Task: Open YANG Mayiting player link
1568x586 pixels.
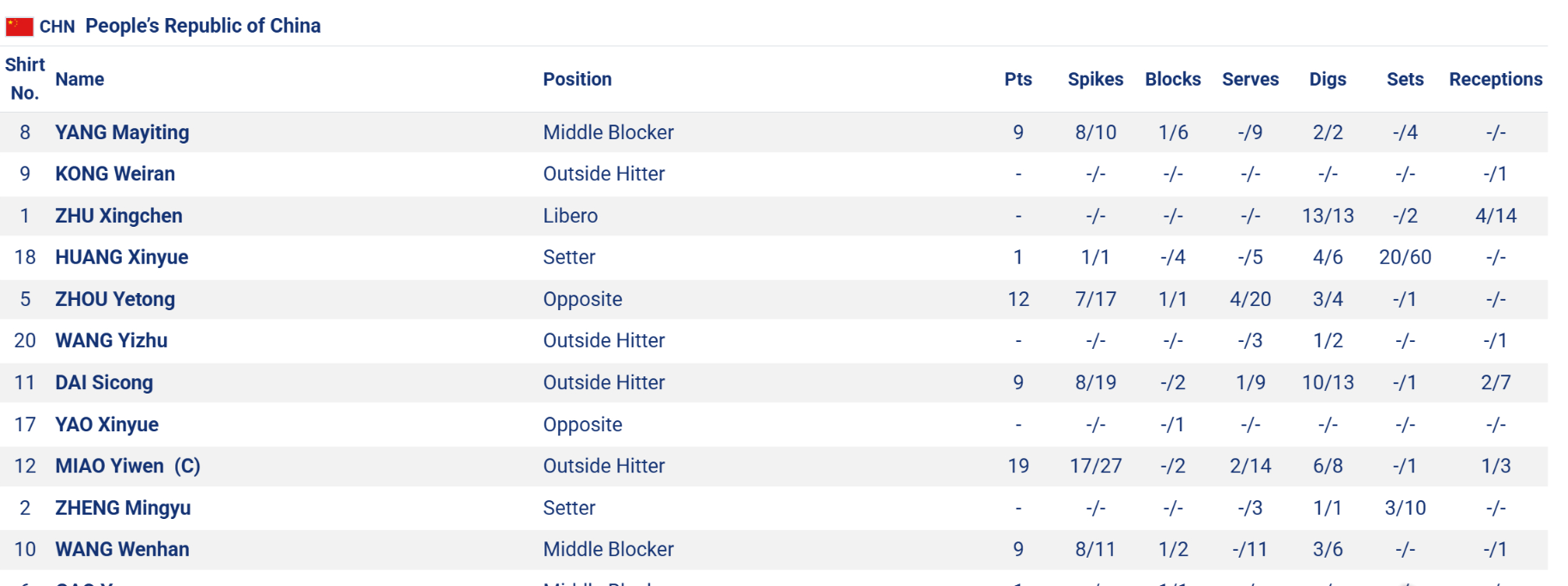Action: 122,132
